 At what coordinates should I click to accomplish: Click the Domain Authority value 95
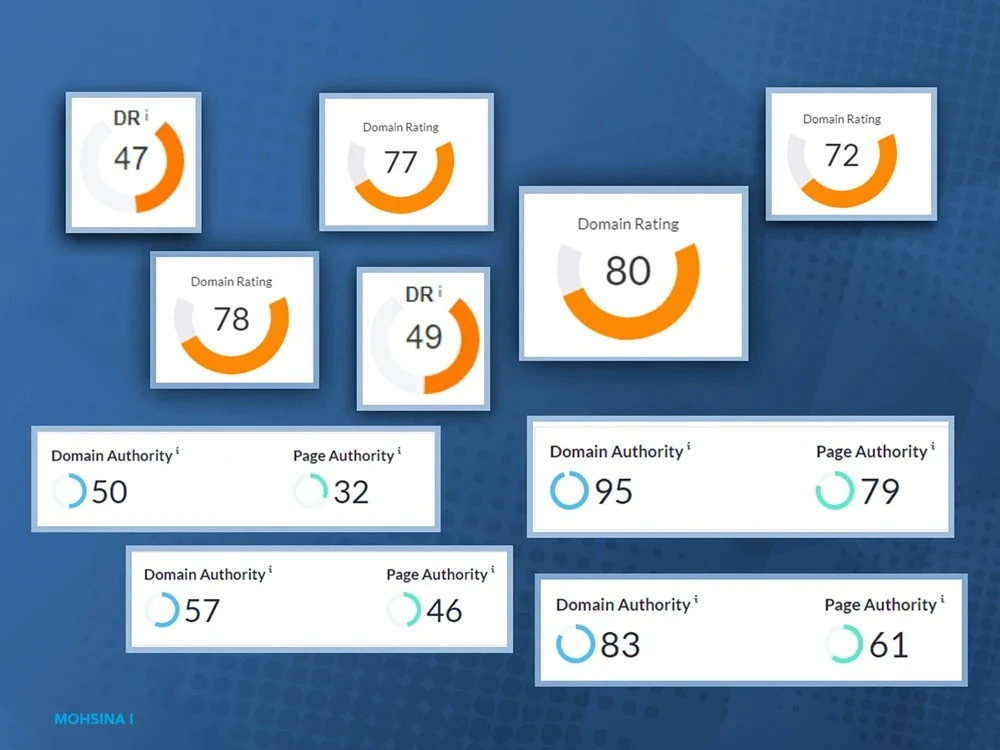pos(614,491)
